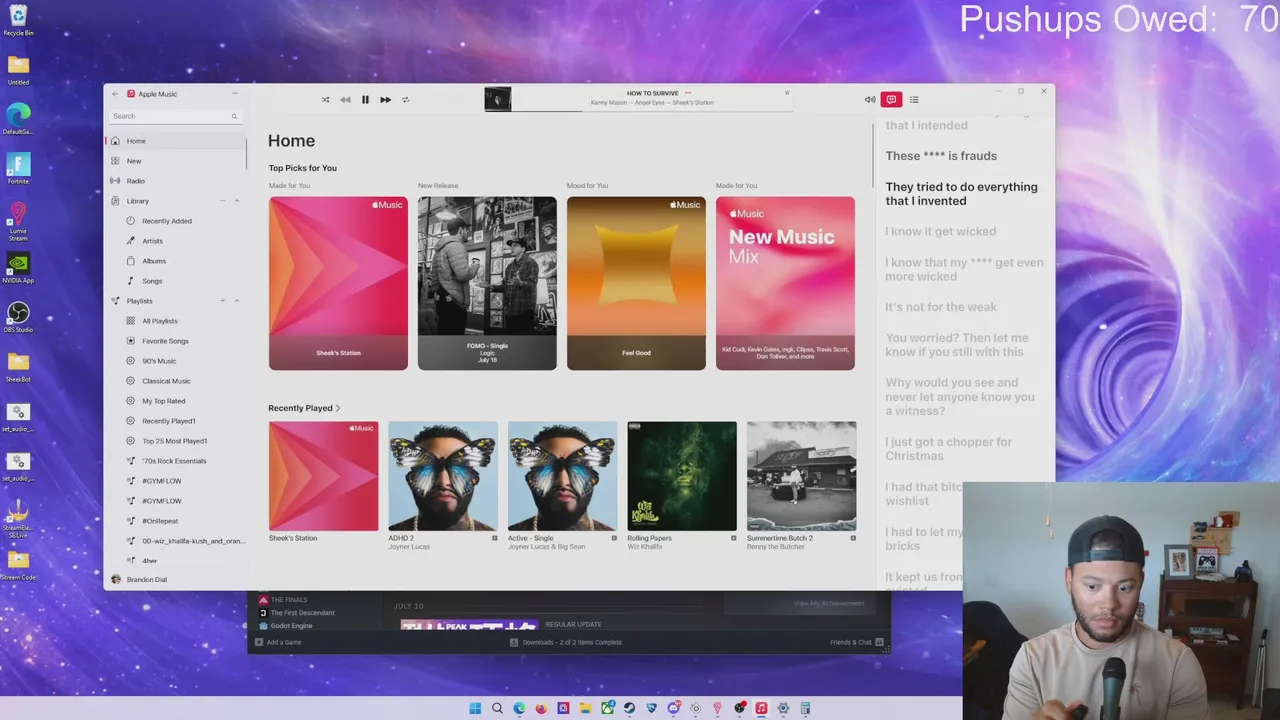This screenshot has height=720, width=1280.
Task: Click the search magnifier icon in sidebar
Action: (x=235, y=116)
